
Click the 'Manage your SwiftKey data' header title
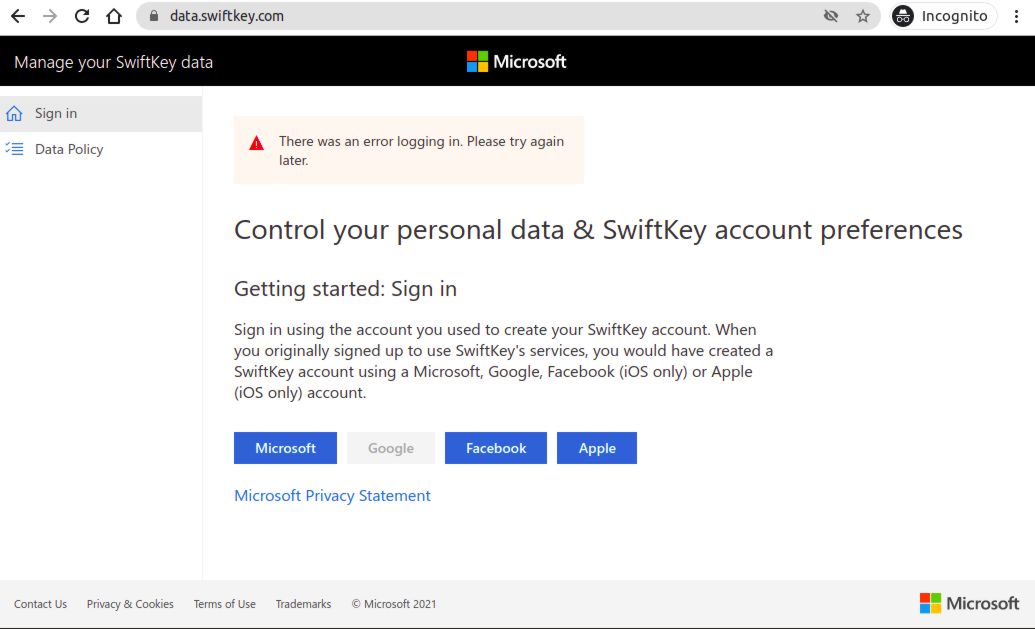(114, 62)
